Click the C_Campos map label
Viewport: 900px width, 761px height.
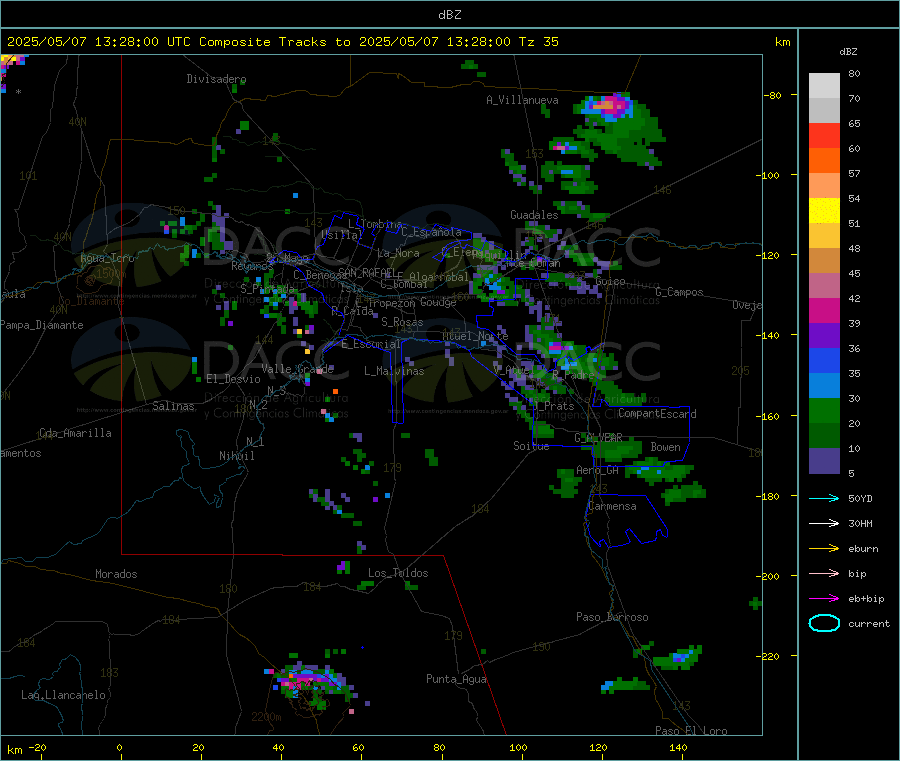[x=679, y=292]
